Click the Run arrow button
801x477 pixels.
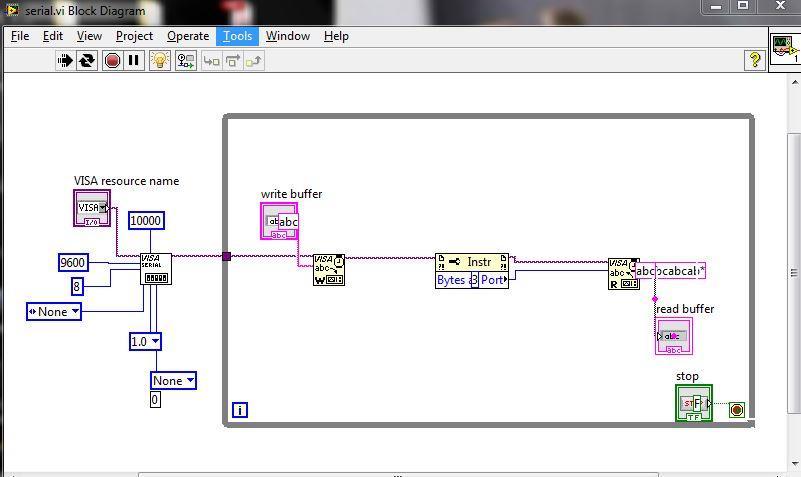(65, 61)
